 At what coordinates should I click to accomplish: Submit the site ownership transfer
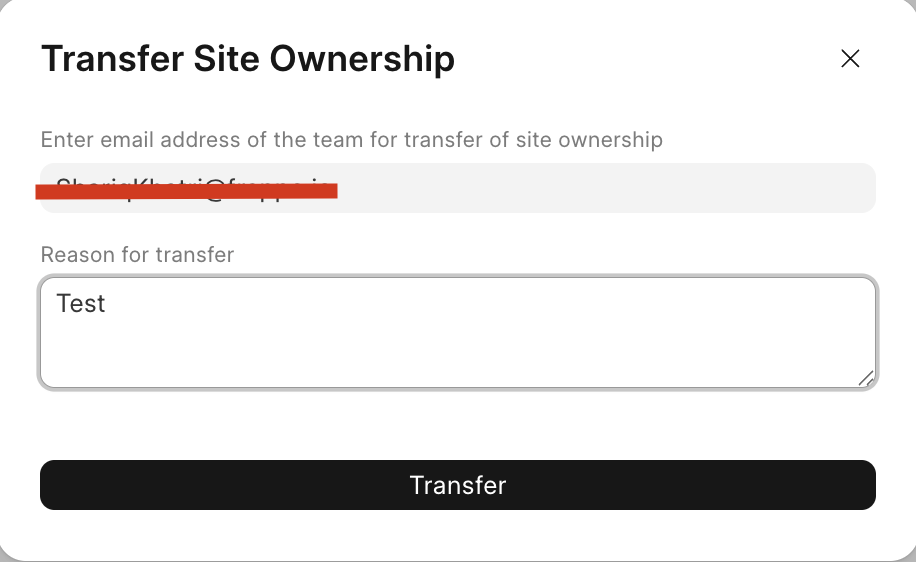pyautogui.click(x=458, y=485)
